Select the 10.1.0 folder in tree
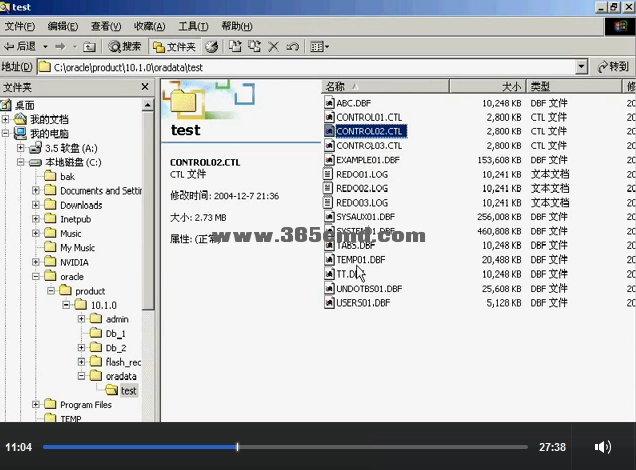Screen dimensions: 636x470 [103, 305]
